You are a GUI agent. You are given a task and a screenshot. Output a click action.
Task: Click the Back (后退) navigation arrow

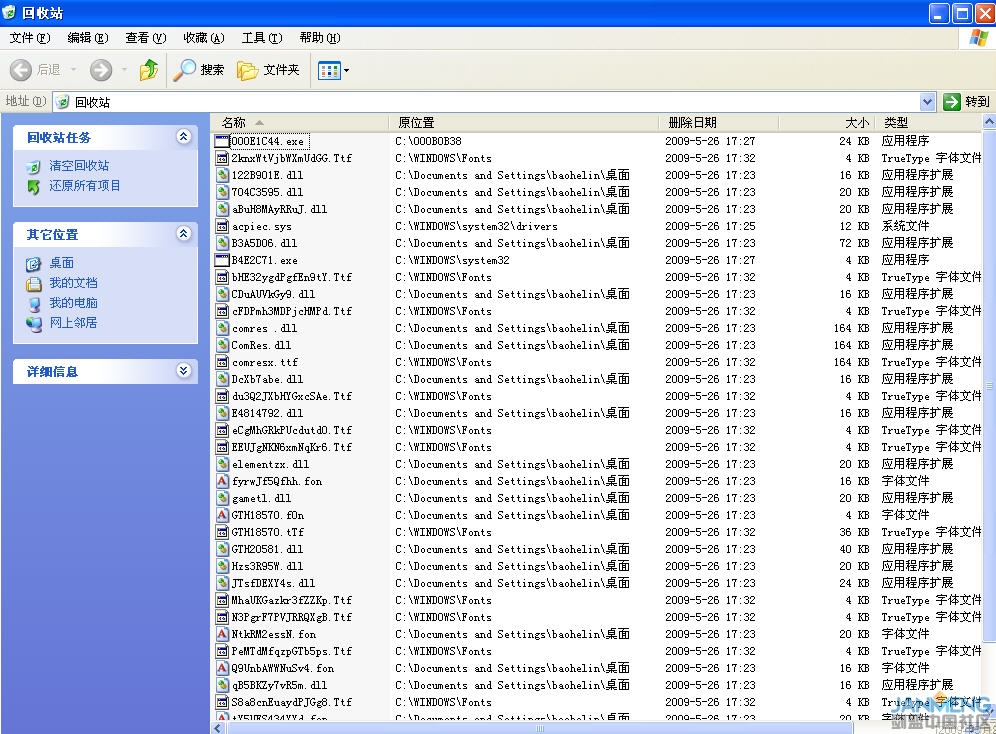(21, 70)
